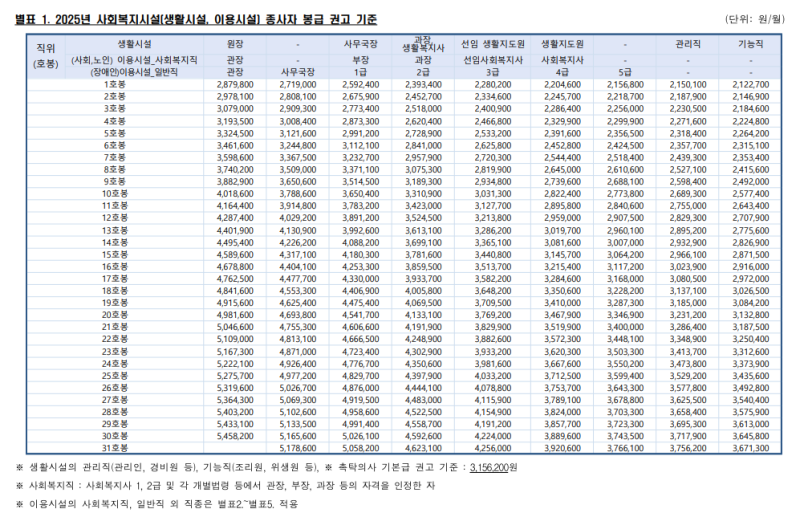
Task: Select the cell showing 4,606,600
Action: [360, 327]
